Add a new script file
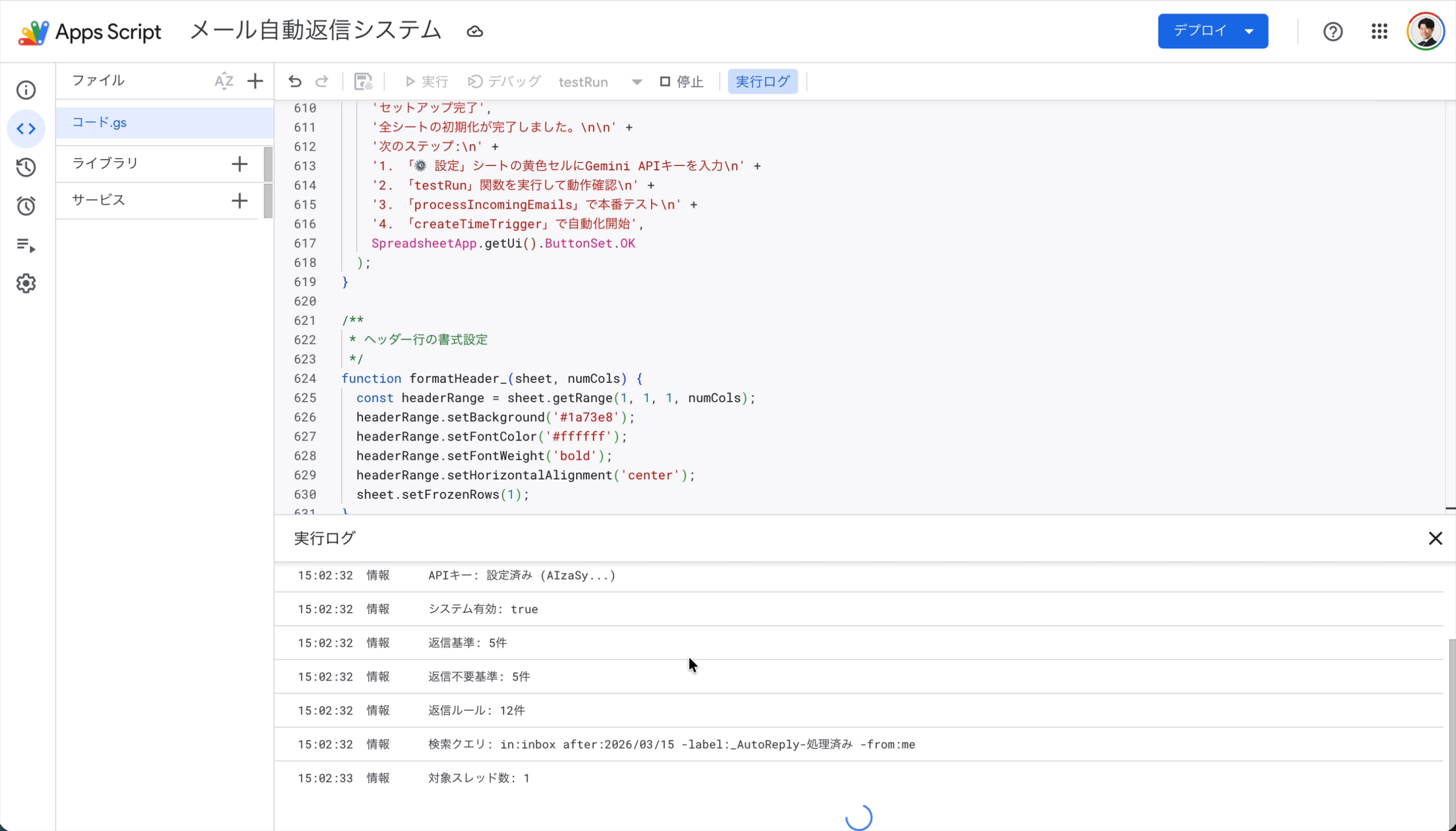This screenshot has height=831, width=1456. [x=255, y=81]
